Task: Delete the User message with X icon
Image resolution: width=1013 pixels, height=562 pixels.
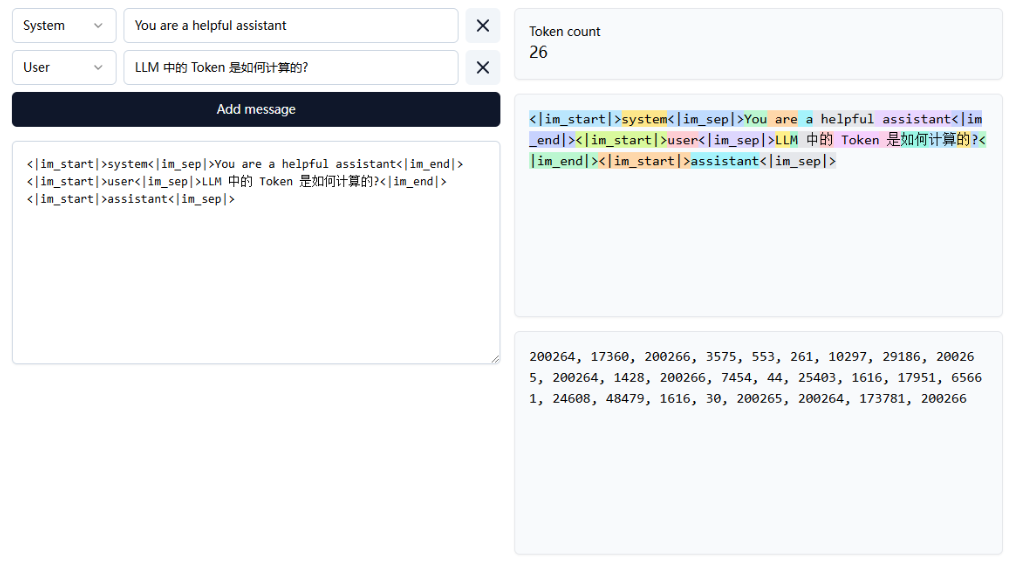Action: coord(483,67)
